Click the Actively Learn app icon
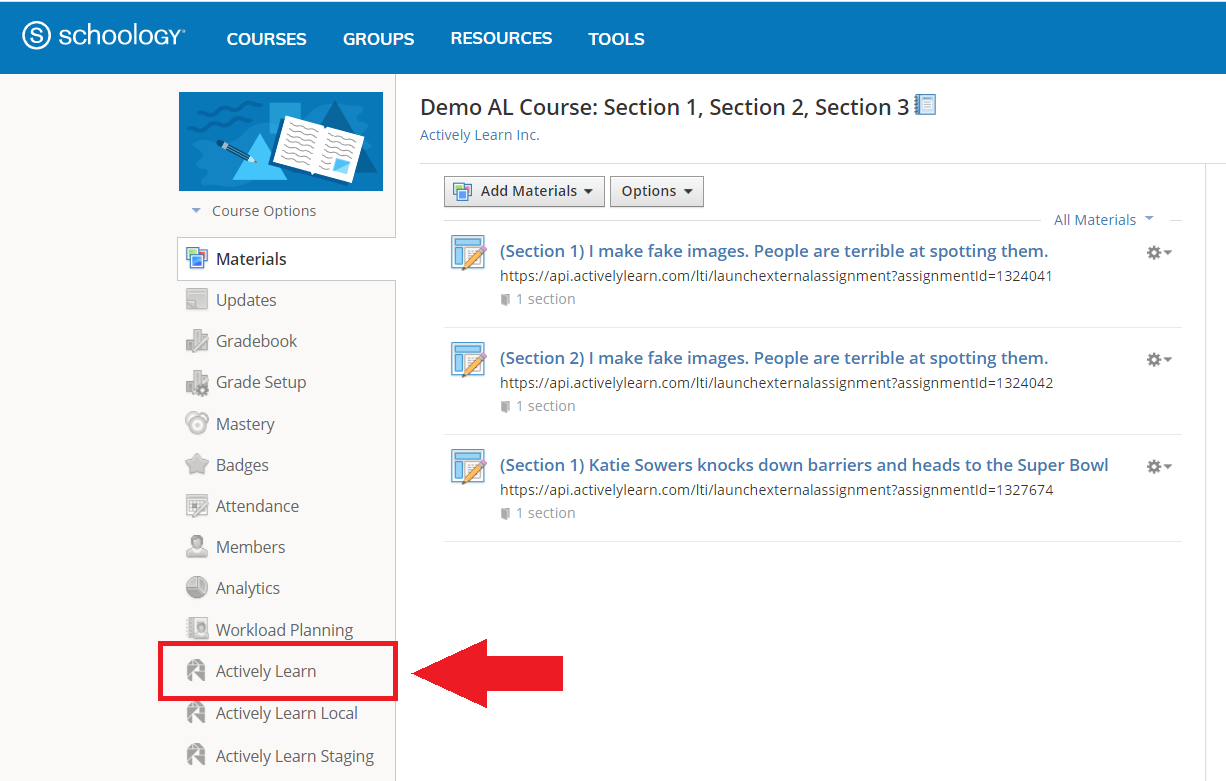 pos(197,670)
